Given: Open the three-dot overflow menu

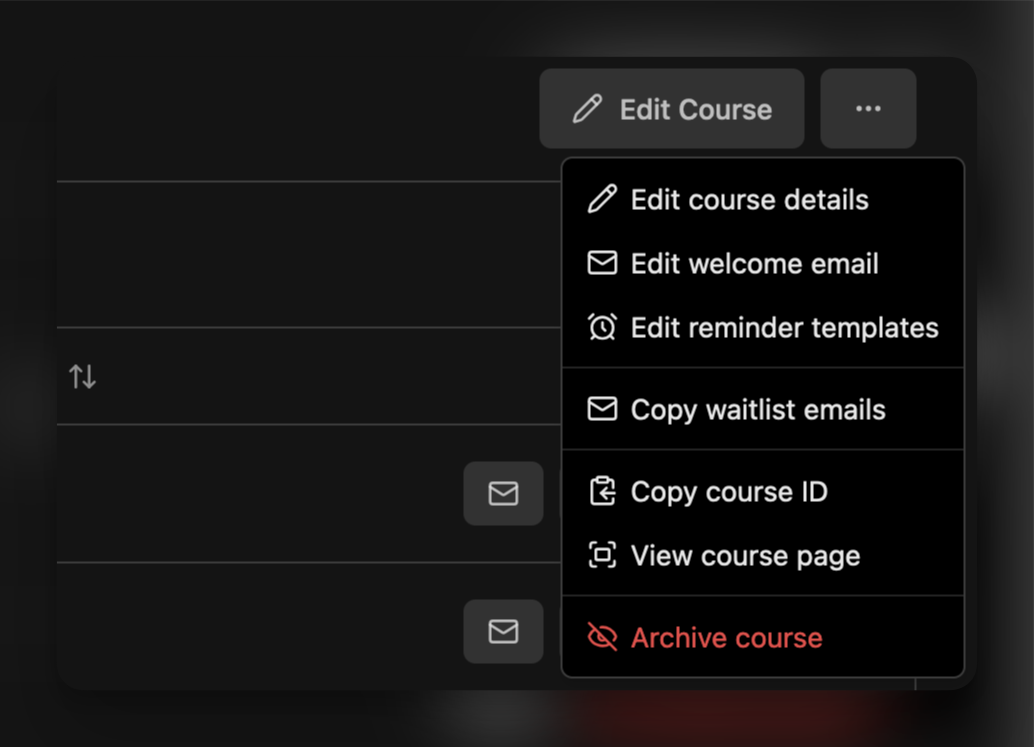Looking at the screenshot, I should point(868,108).
